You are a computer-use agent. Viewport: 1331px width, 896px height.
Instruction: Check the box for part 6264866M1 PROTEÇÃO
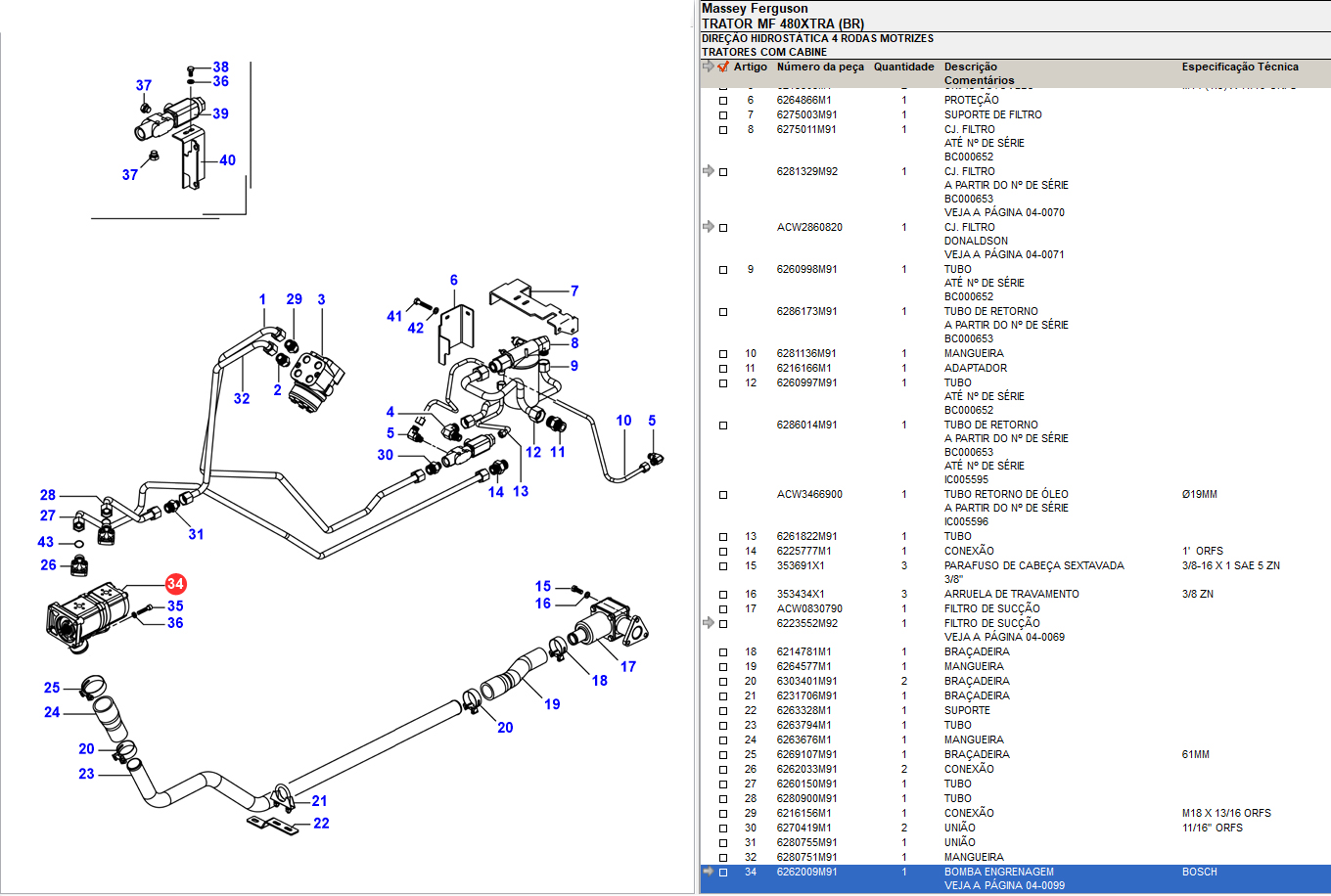point(723,101)
